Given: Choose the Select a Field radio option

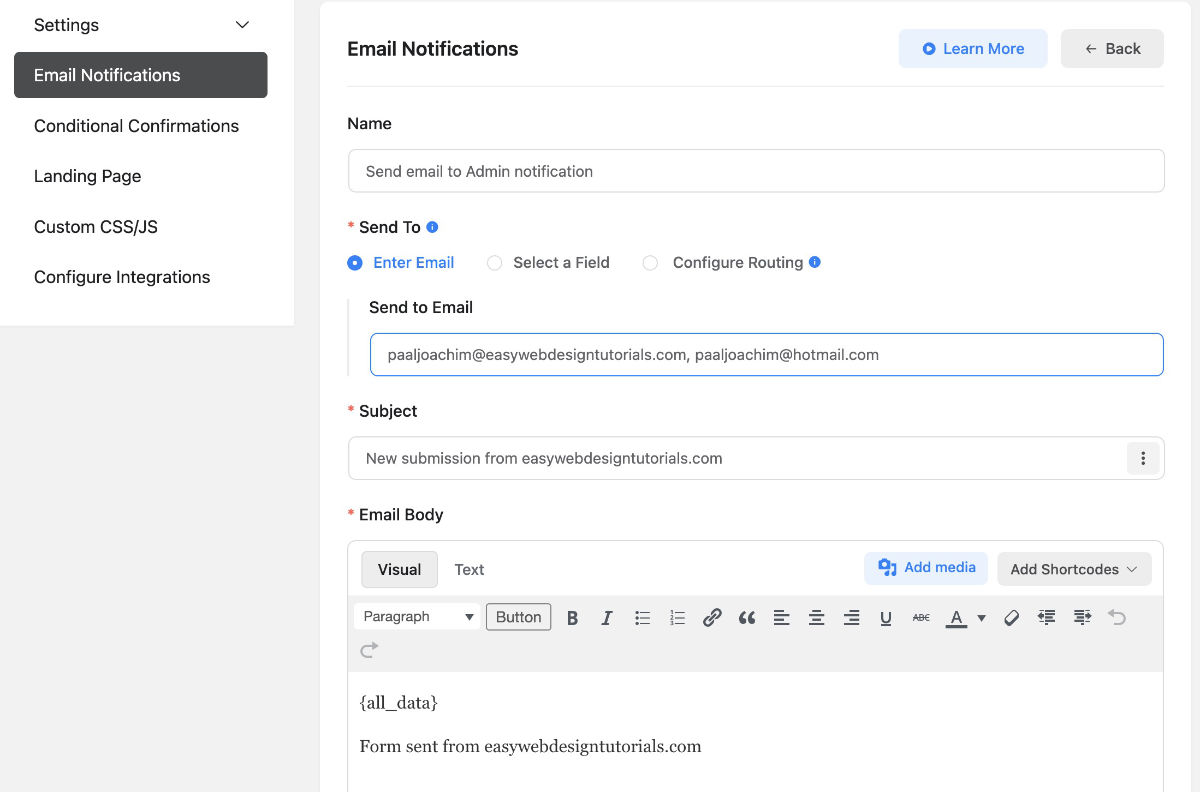Looking at the screenshot, I should 495,263.
